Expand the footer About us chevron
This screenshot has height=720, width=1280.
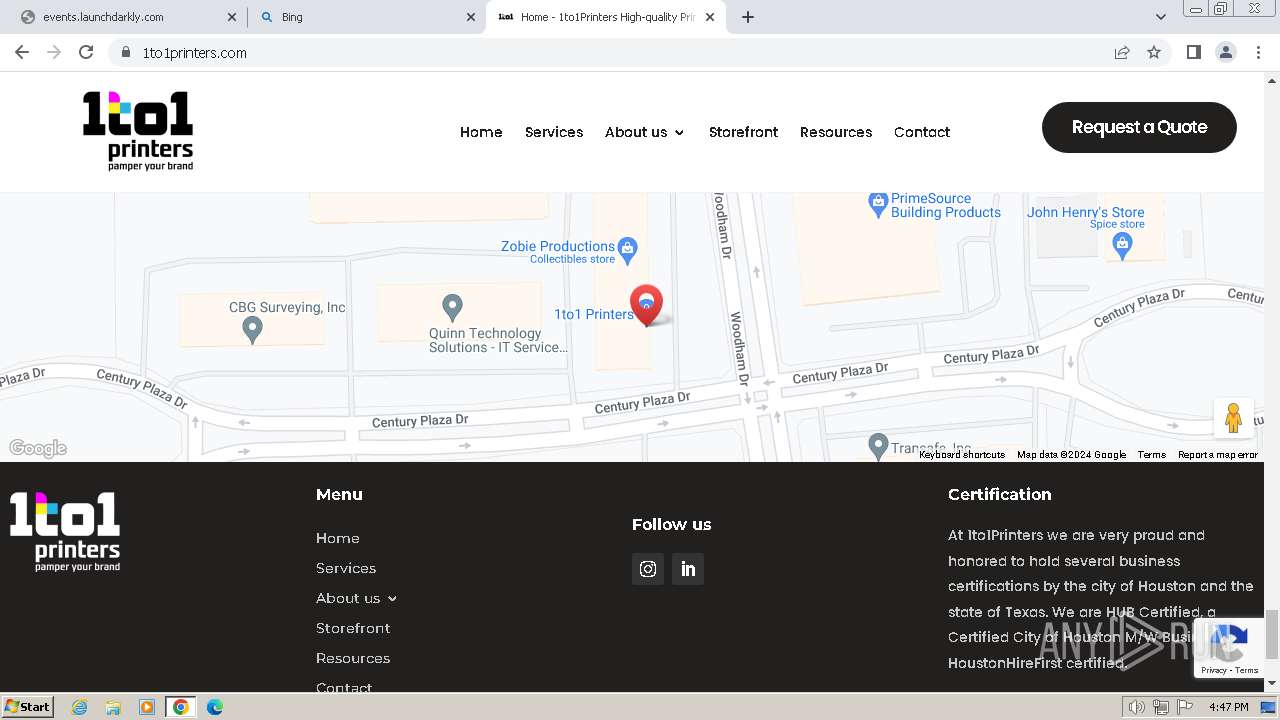392,599
